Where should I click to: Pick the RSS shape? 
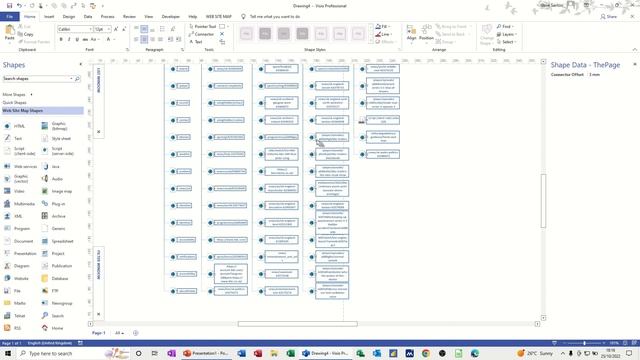click(x=13, y=328)
